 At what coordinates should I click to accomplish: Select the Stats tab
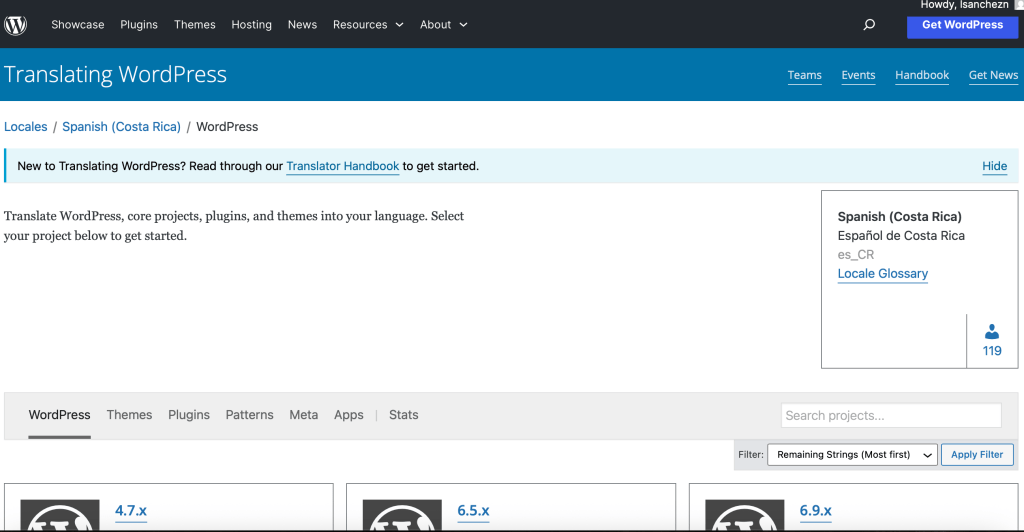pos(403,415)
